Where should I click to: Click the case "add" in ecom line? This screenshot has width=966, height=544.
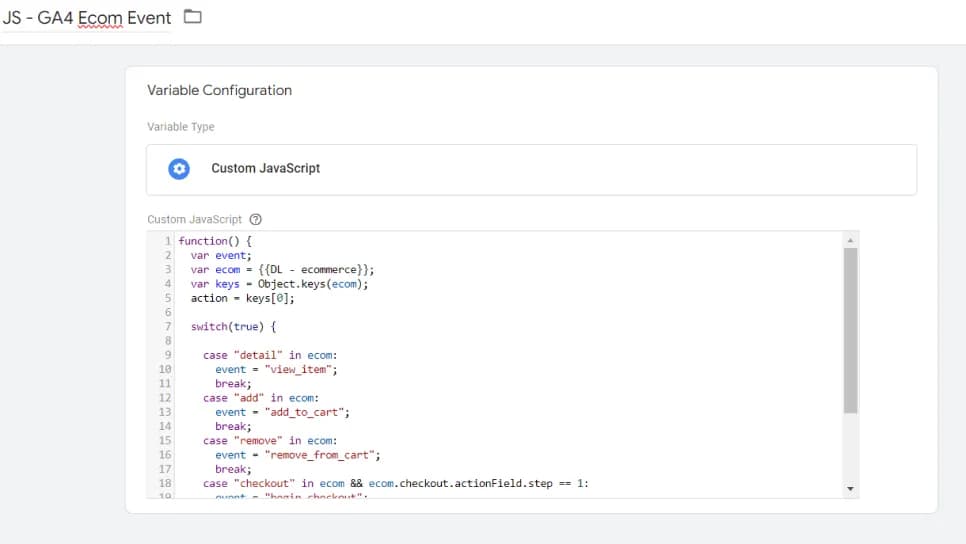[x=261, y=398]
